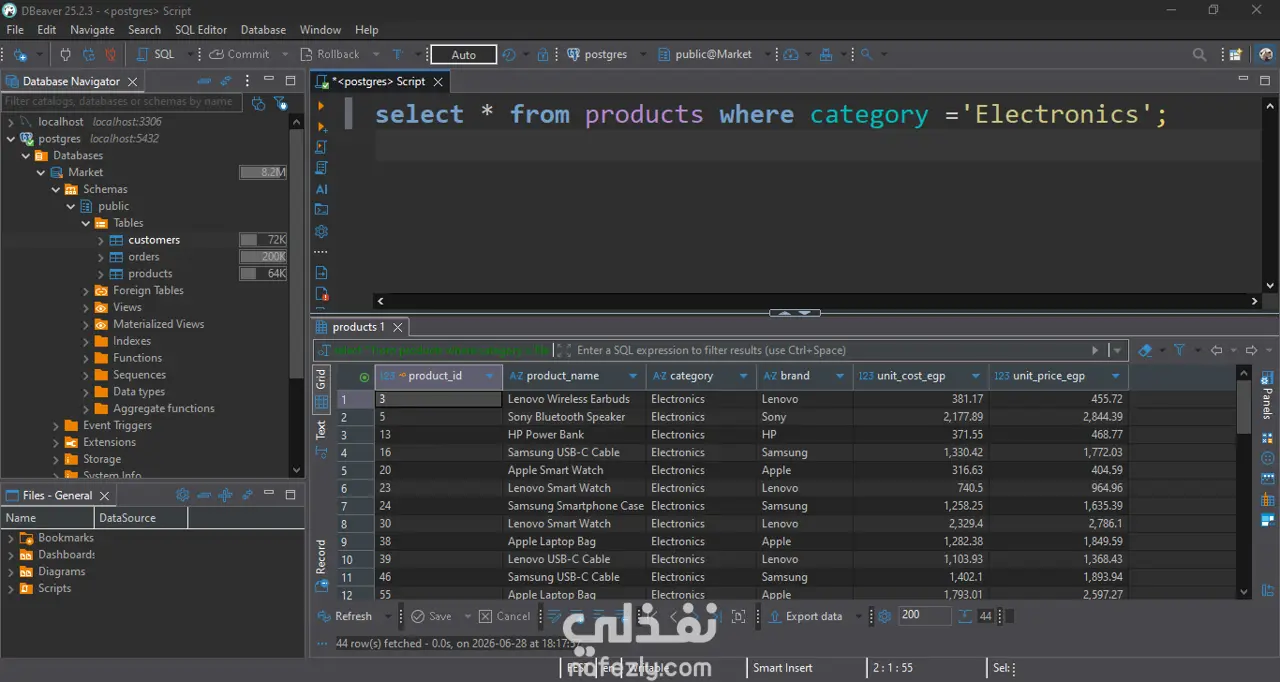Viewport: 1280px width, 682px height.
Task: Open the File menu
Action: [x=15, y=30]
